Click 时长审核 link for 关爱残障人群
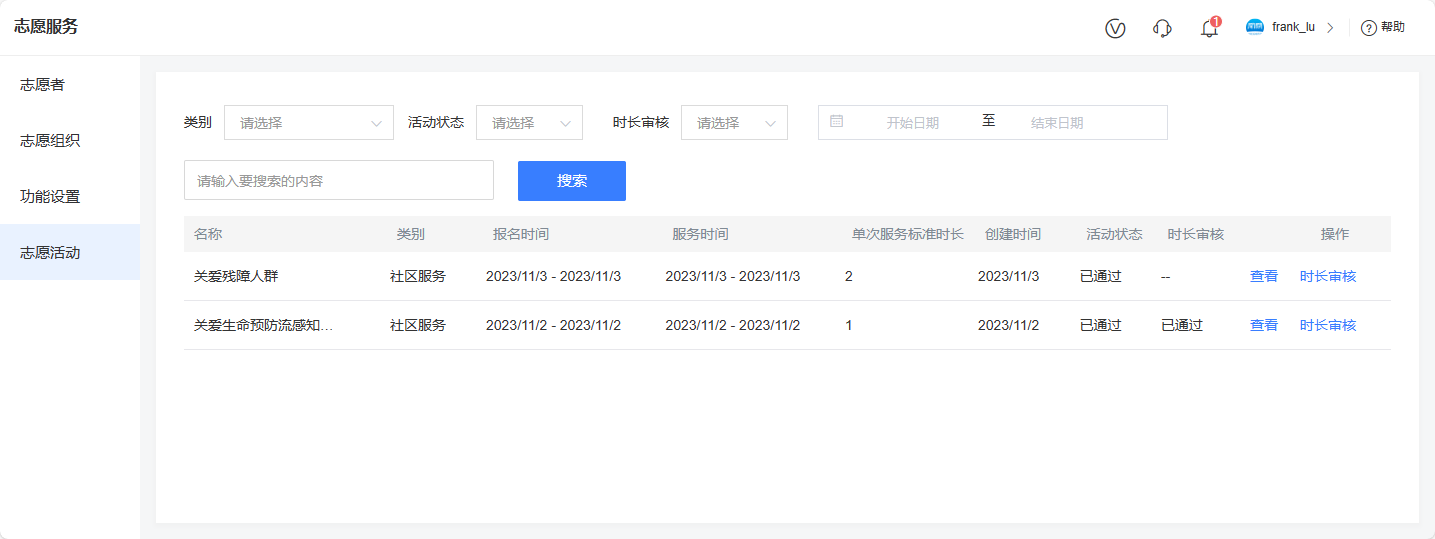 pyautogui.click(x=1328, y=276)
